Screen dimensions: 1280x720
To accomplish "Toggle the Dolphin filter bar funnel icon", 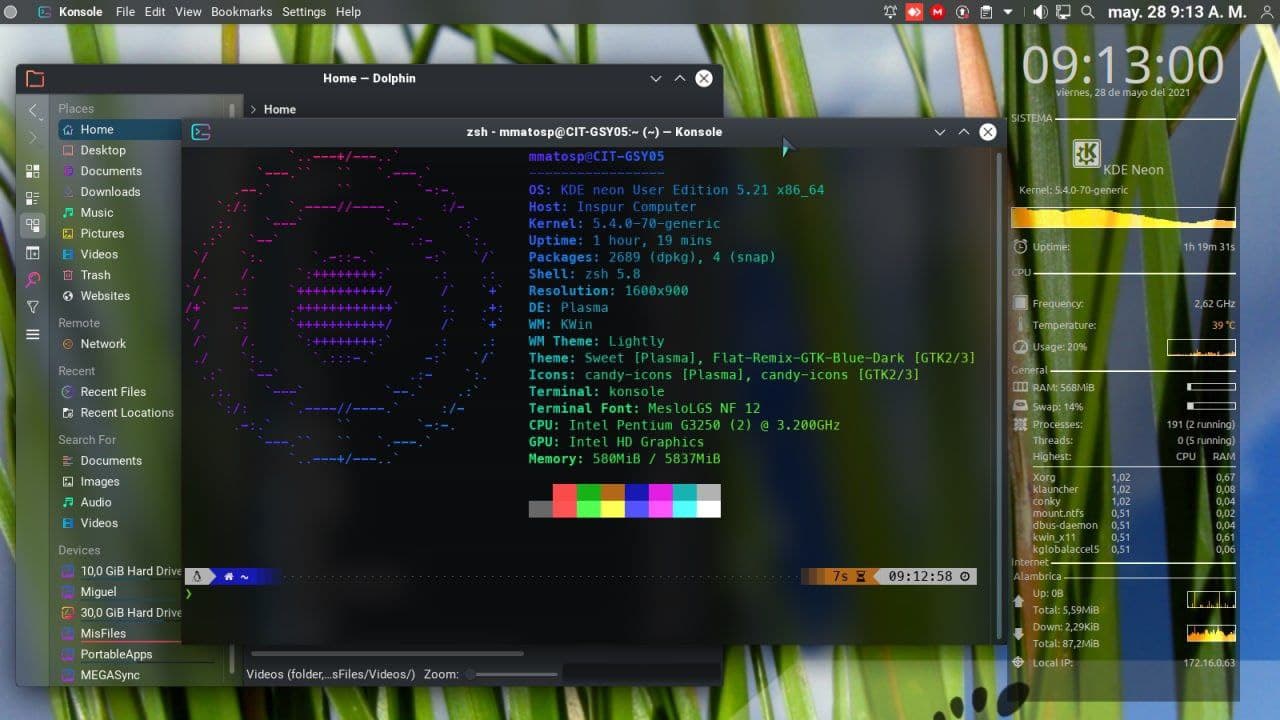I will pos(33,307).
